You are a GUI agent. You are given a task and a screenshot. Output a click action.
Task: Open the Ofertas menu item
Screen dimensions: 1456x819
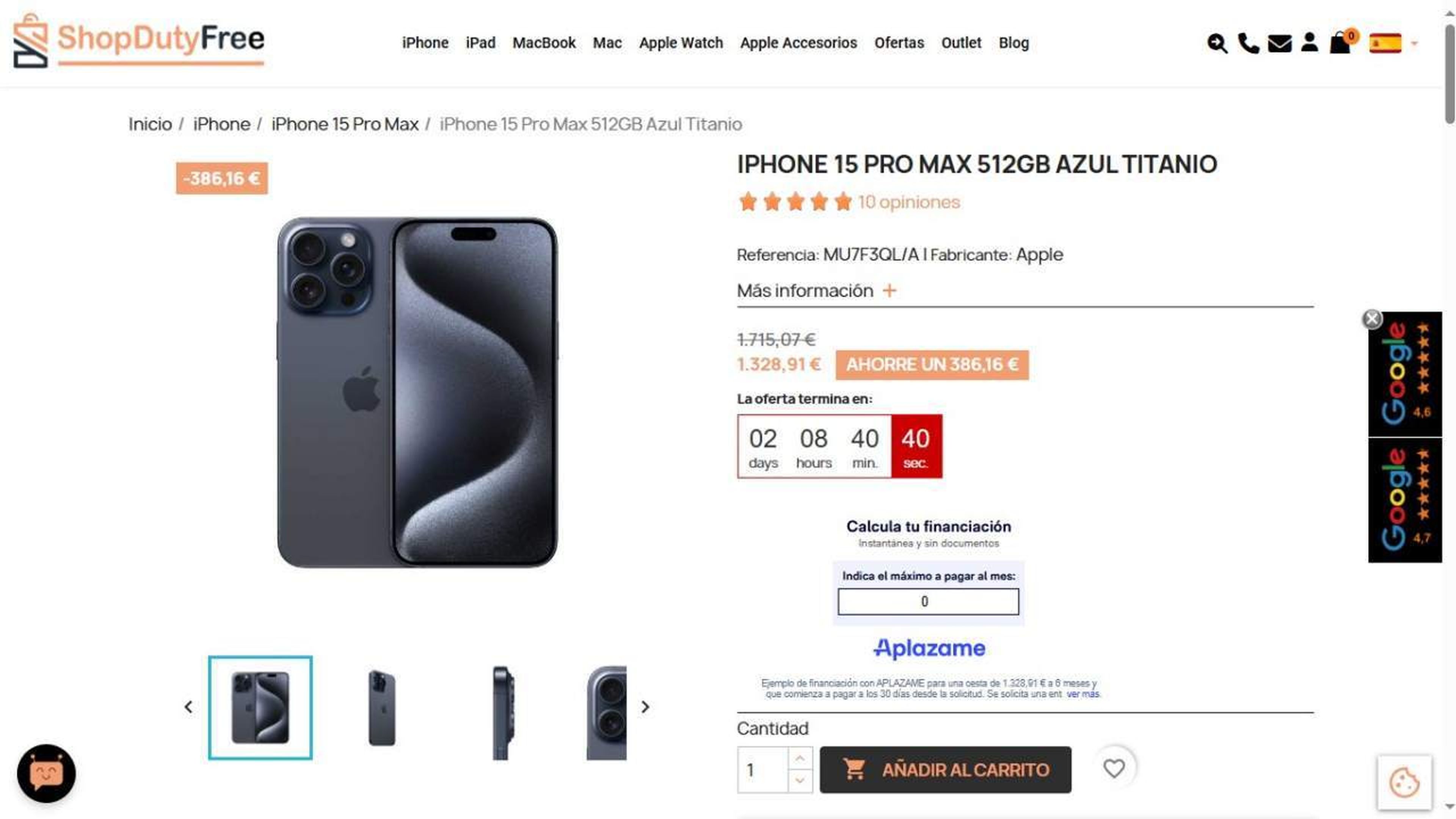click(899, 43)
